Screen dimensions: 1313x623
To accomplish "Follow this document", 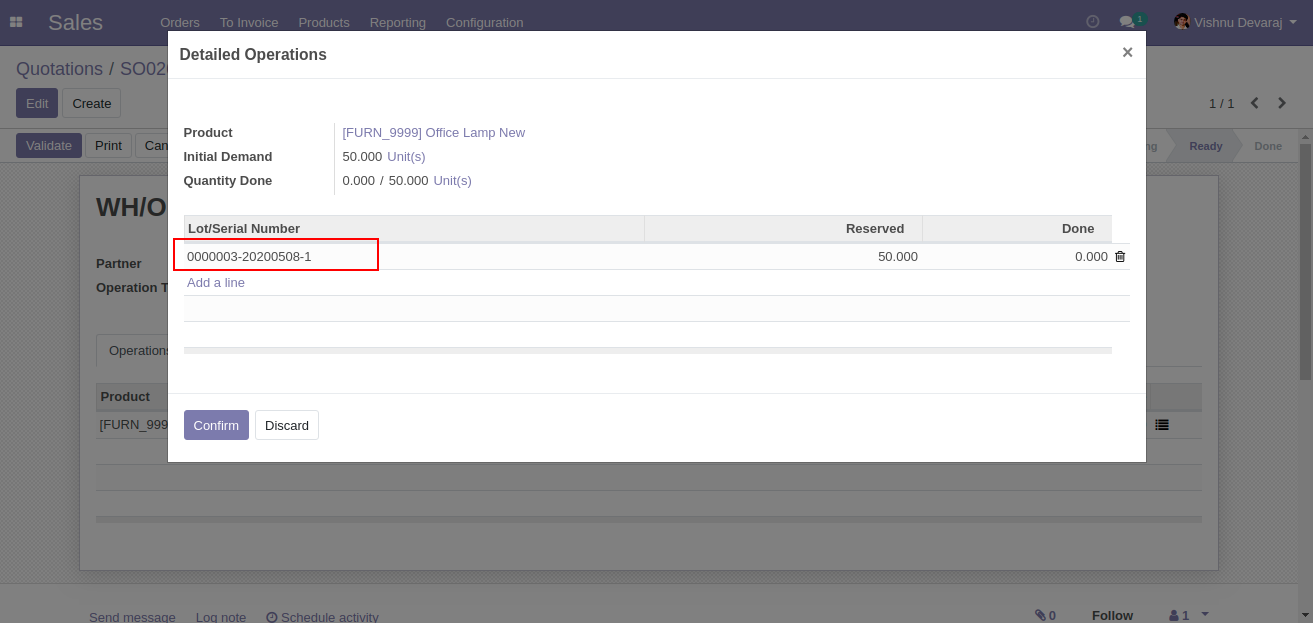I will click(x=1112, y=615).
